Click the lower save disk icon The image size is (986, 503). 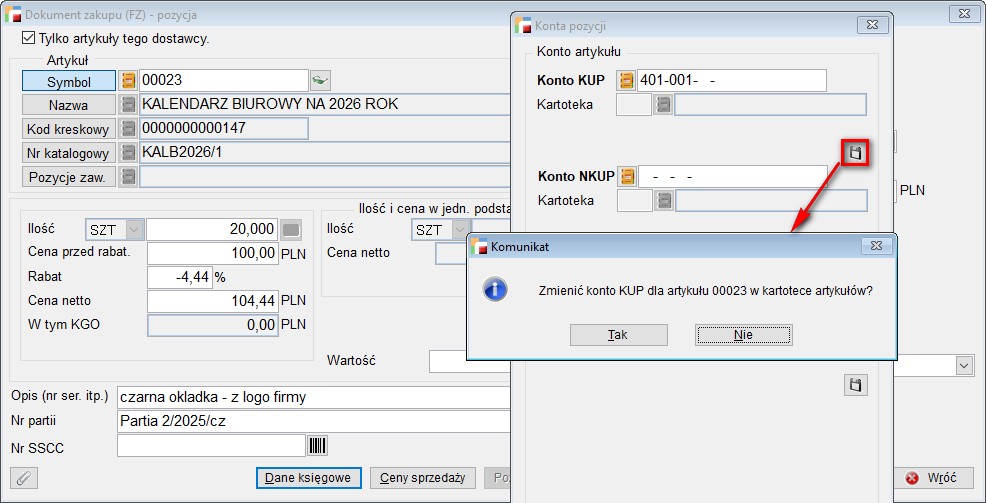pyautogui.click(x=855, y=385)
